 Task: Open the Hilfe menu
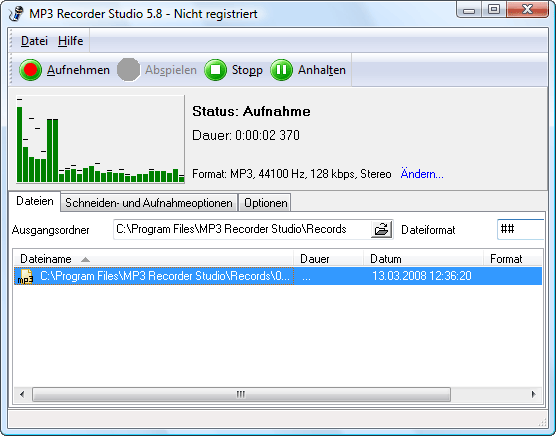pos(71,41)
